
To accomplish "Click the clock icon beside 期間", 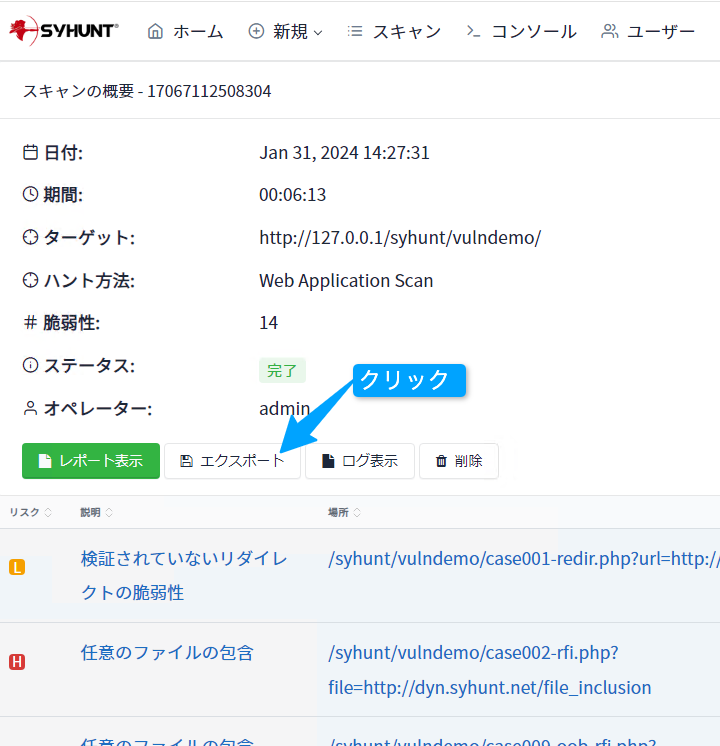I will [30, 194].
